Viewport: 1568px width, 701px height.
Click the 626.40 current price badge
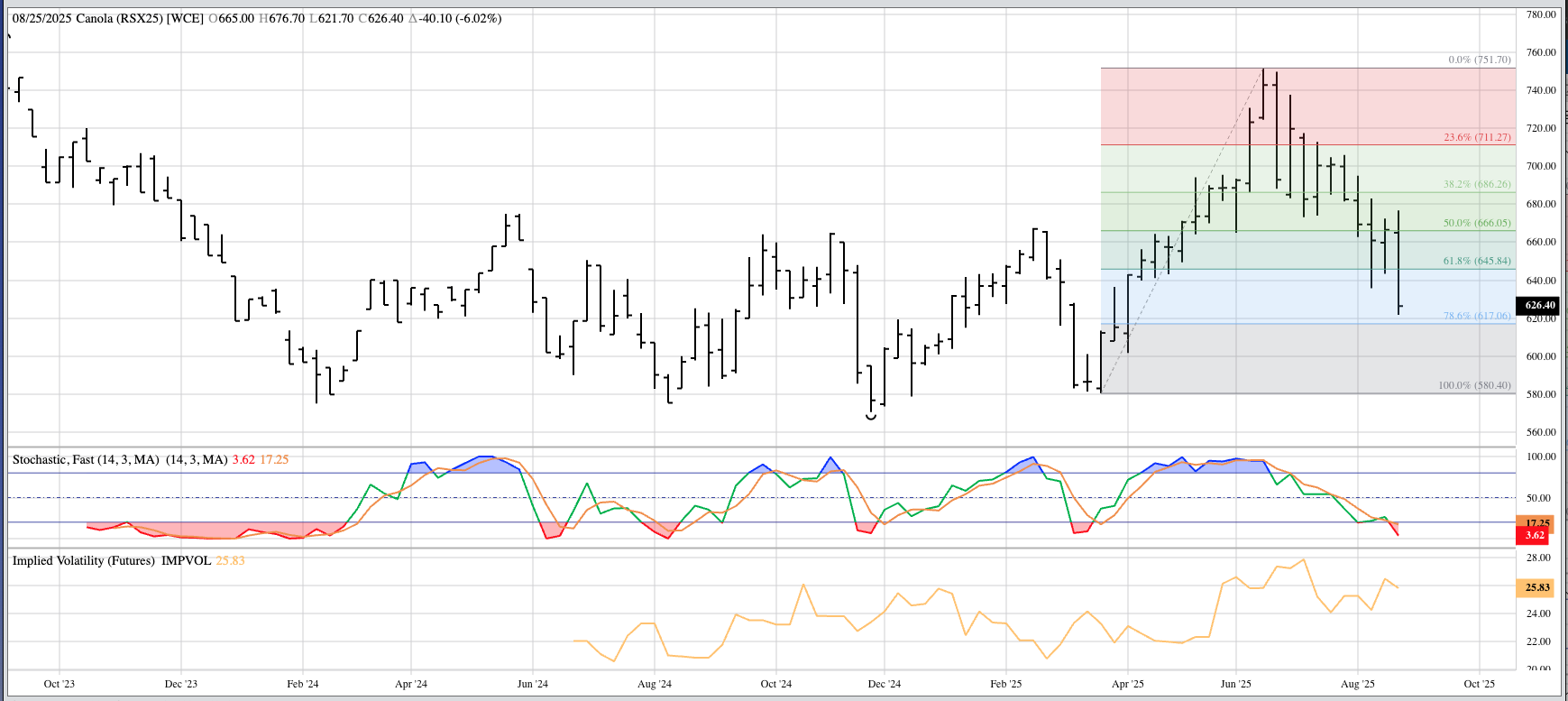(x=1539, y=305)
